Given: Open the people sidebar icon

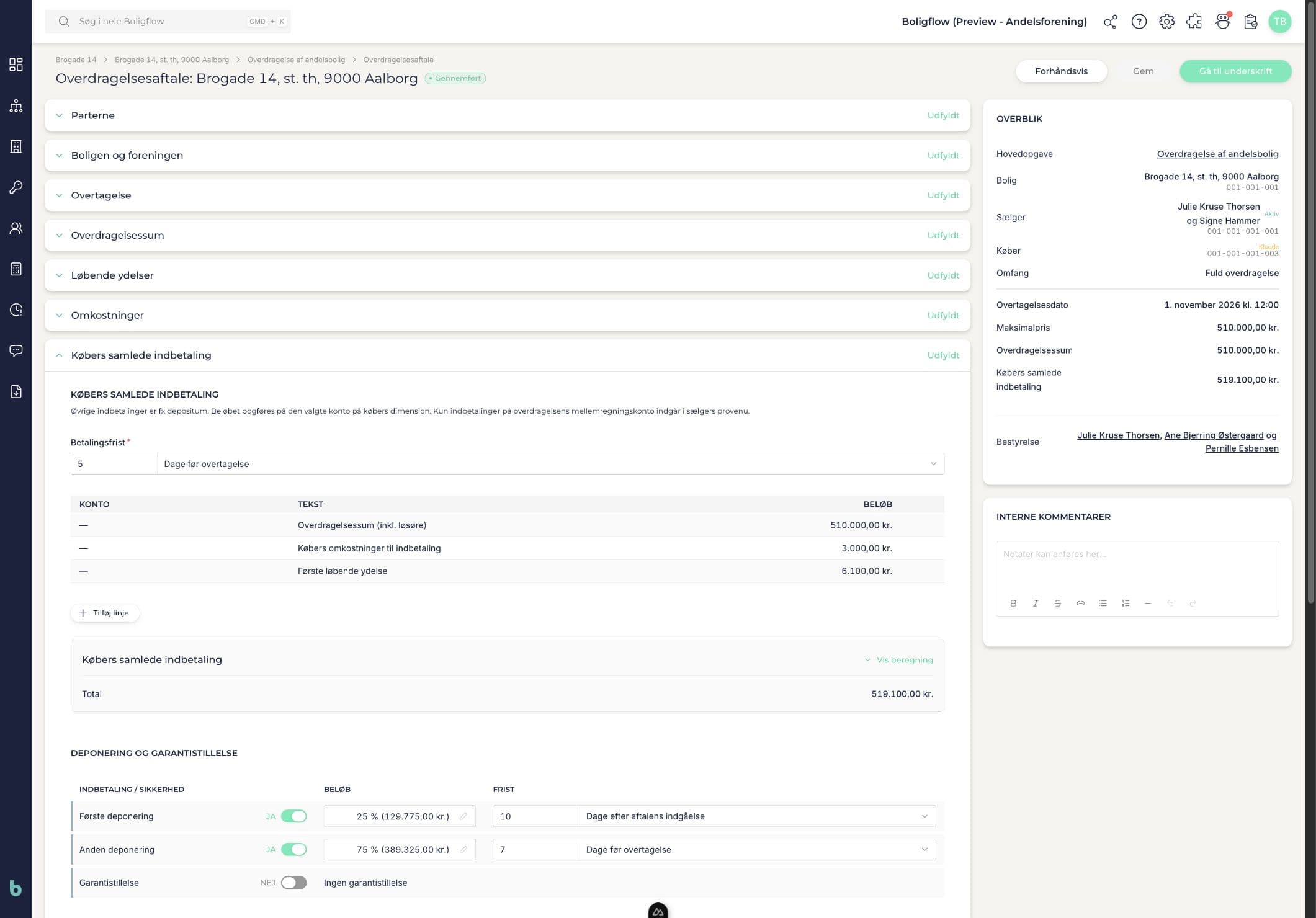Looking at the screenshot, I should [16, 228].
